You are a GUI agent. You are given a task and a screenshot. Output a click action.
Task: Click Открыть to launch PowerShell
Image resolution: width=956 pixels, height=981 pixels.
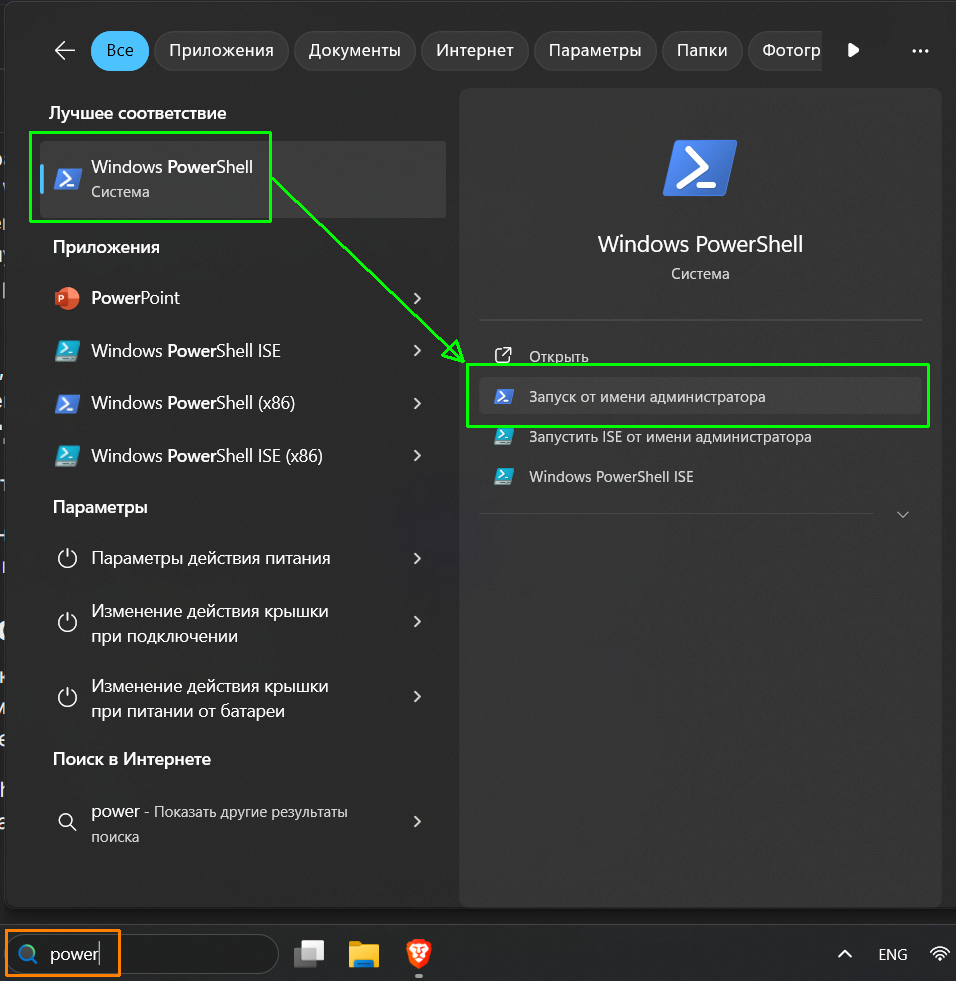[x=558, y=356]
